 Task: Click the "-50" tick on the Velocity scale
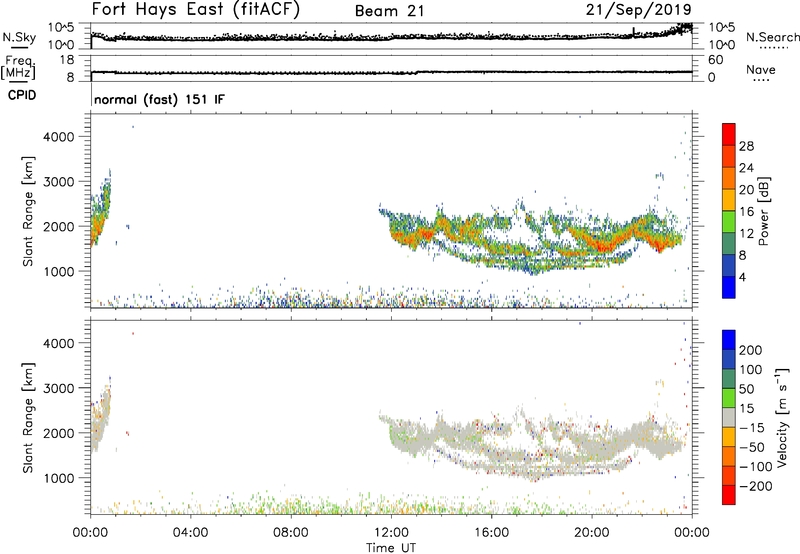coord(752,447)
